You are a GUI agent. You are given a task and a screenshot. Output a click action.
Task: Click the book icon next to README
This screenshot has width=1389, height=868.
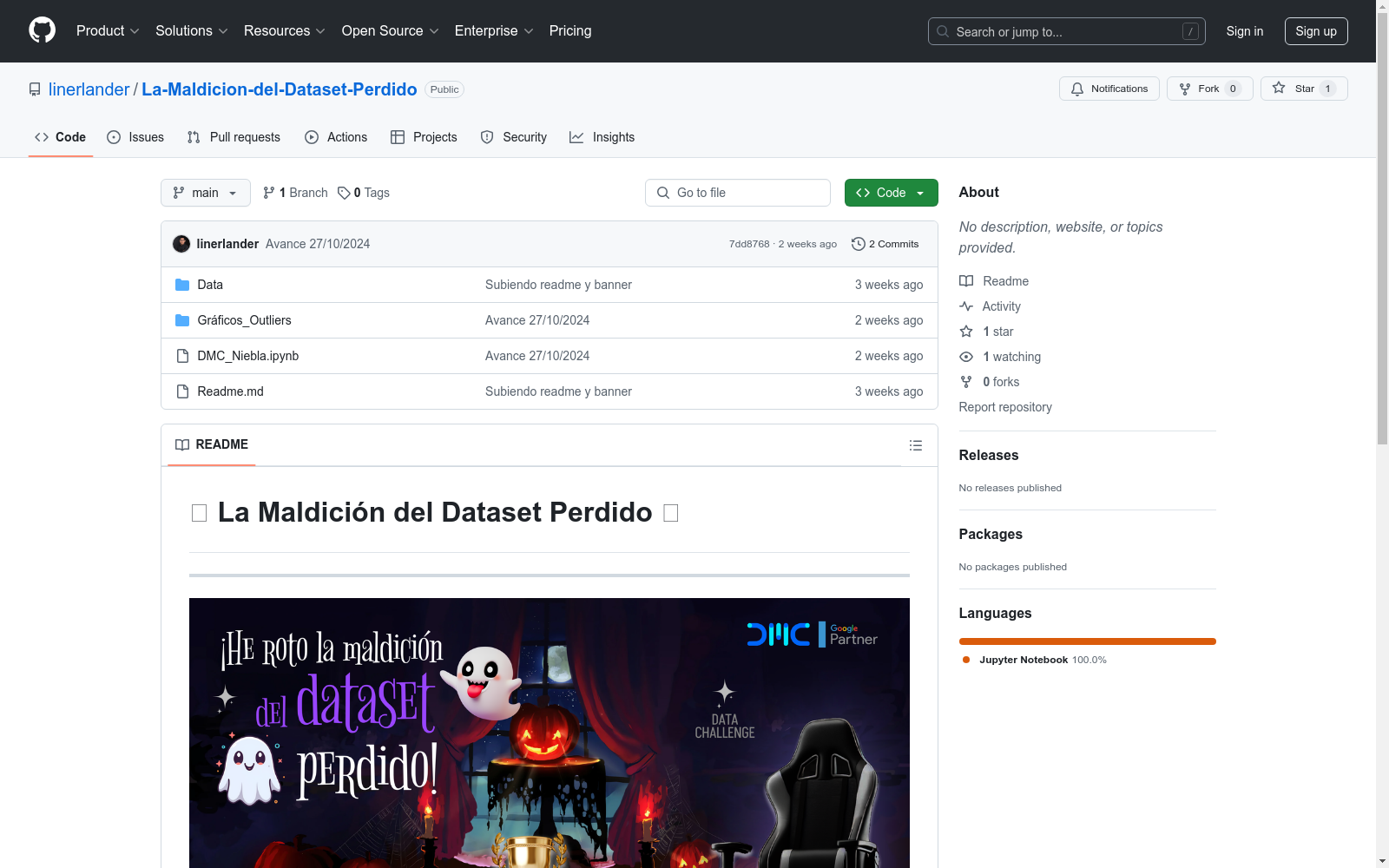pos(182,444)
